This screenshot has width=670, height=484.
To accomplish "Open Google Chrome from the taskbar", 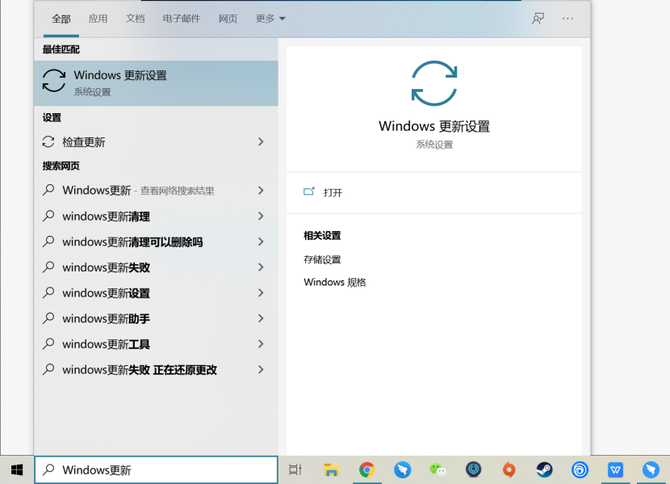I will coord(367,470).
